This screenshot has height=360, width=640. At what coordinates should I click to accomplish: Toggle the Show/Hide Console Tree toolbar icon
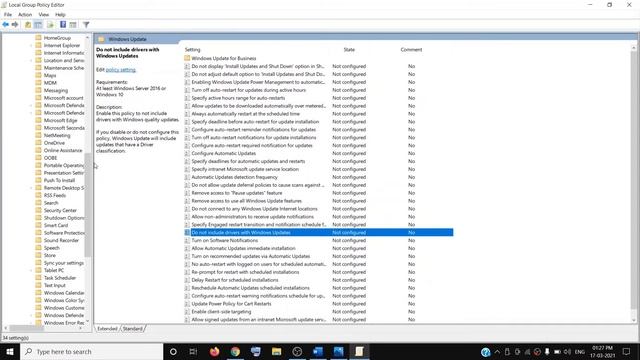tap(38, 24)
